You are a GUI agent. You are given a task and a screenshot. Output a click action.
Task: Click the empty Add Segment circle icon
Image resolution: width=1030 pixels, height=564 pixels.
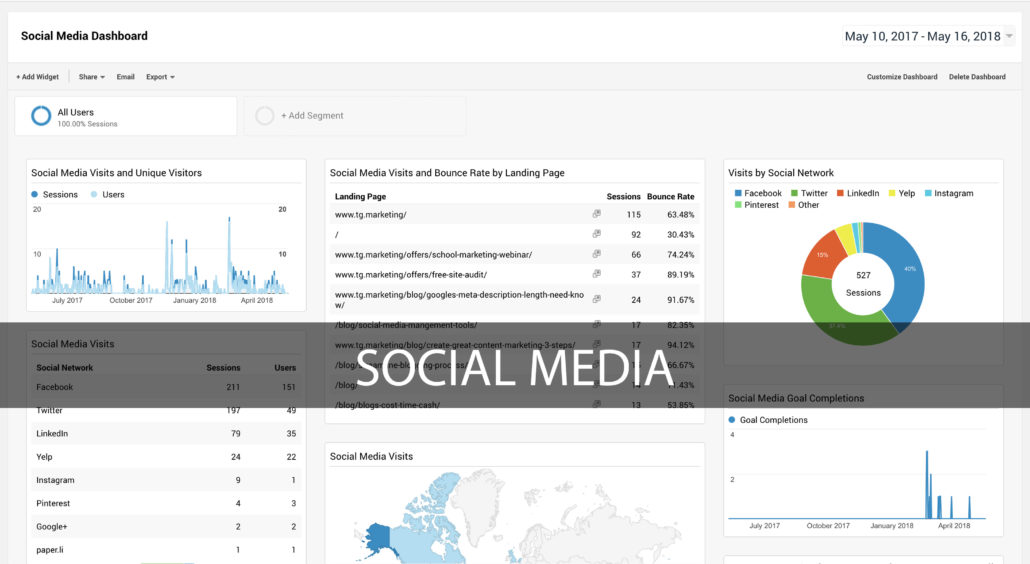[265, 116]
